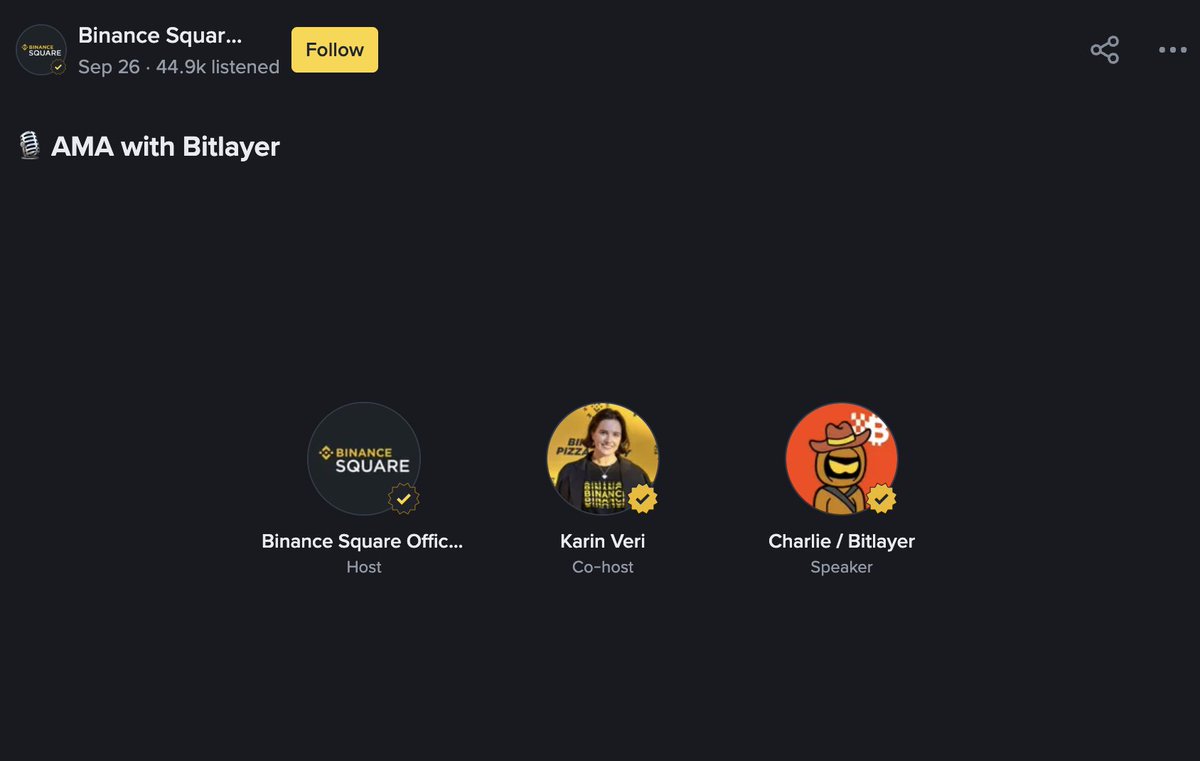This screenshot has width=1200, height=761.
Task: Click the Sep 26 · 44.9k listened text
Action: point(179,67)
